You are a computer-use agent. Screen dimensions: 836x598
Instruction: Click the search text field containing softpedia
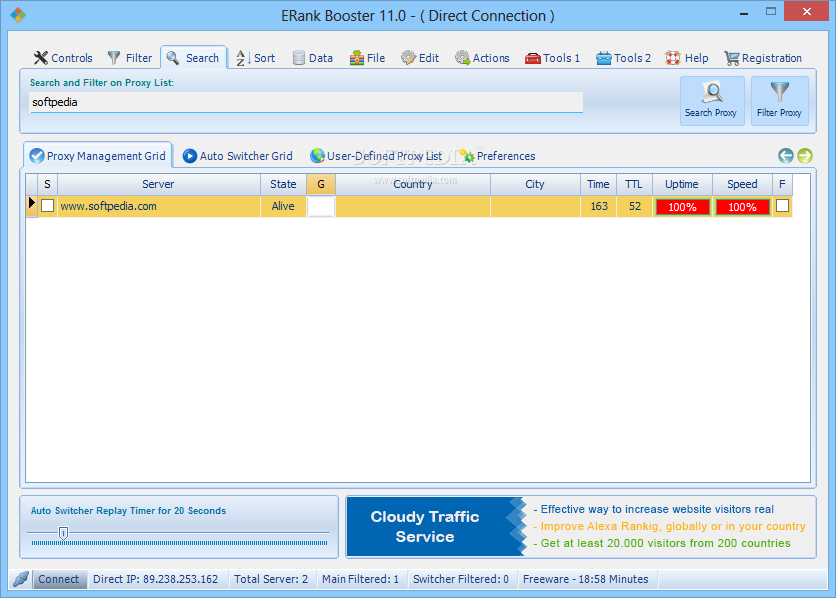[x=306, y=102]
